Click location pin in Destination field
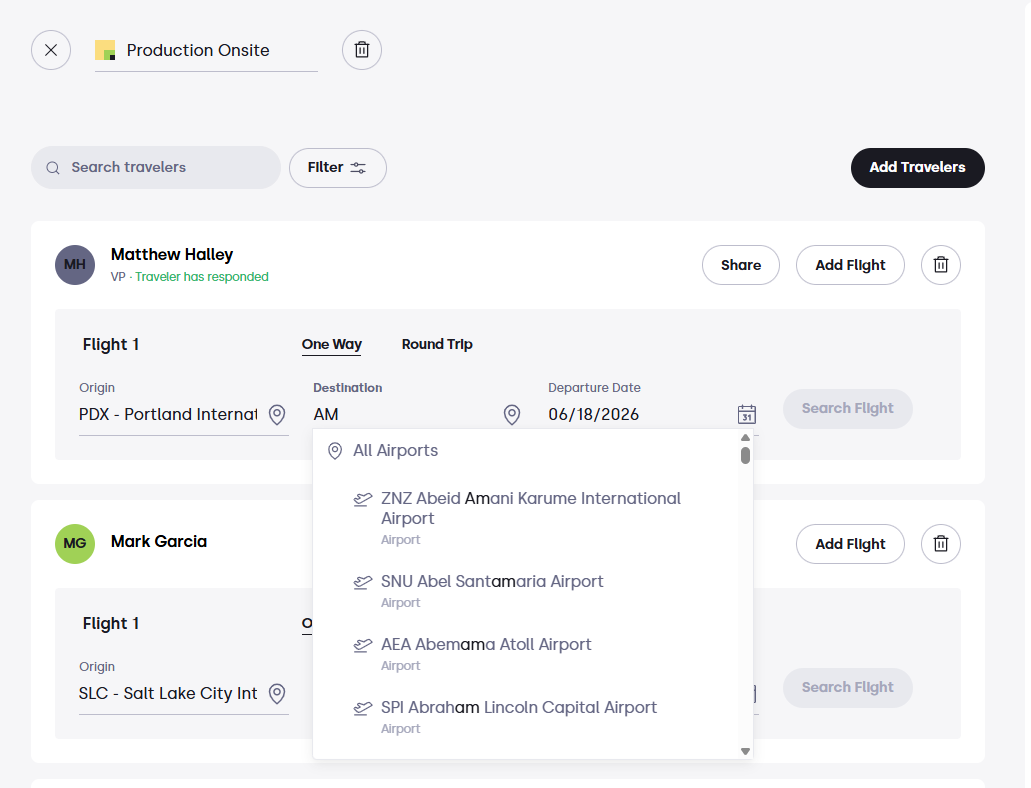The height and width of the screenshot is (788, 1031). tap(512, 414)
